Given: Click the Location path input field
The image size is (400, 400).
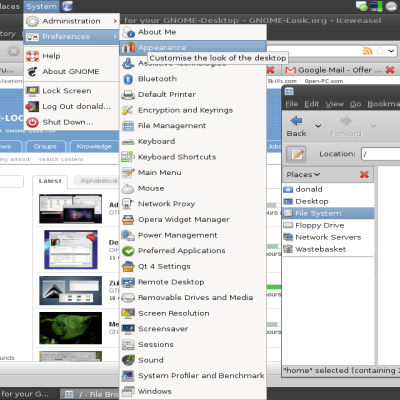Looking at the screenshot, I should pyautogui.click(x=381, y=154).
